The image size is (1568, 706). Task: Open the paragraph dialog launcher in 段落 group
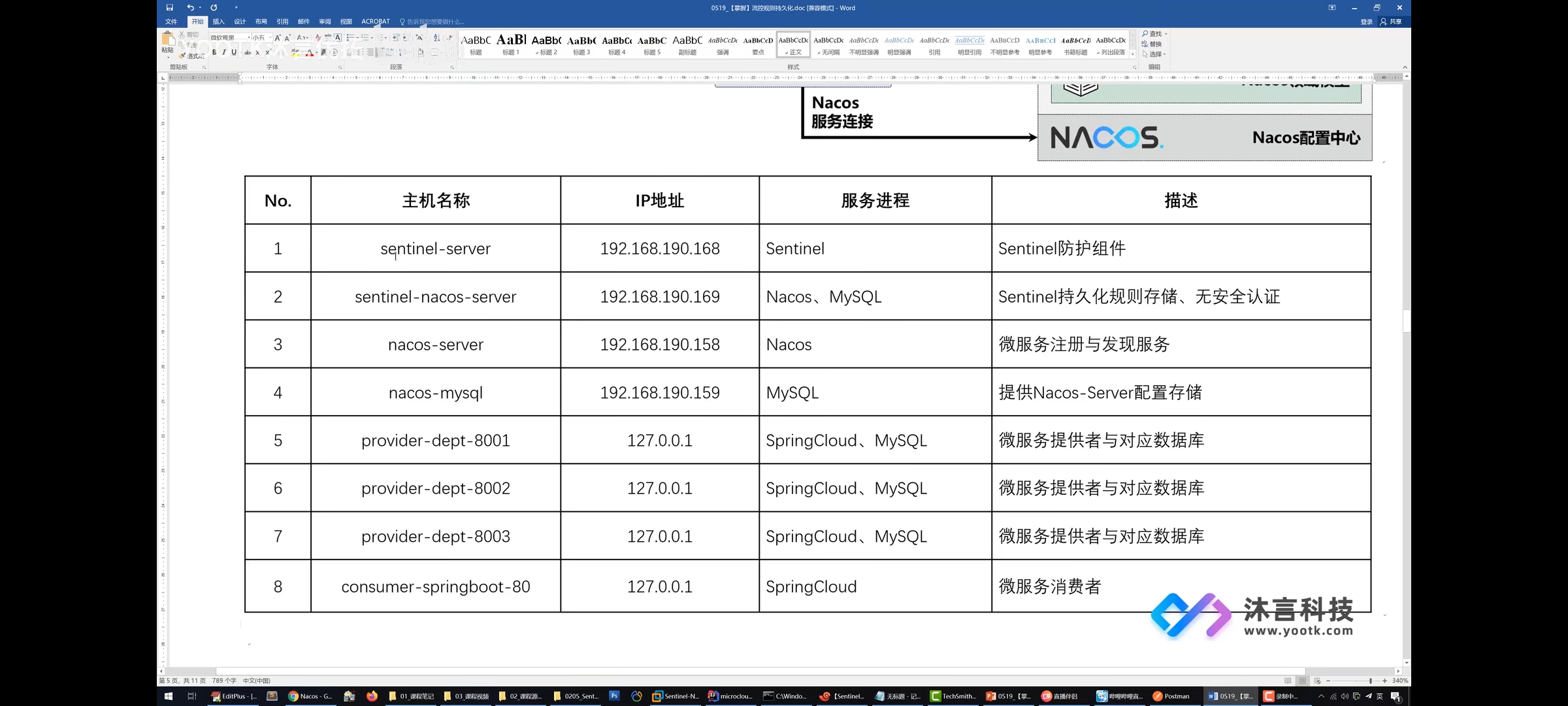(452, 67)
